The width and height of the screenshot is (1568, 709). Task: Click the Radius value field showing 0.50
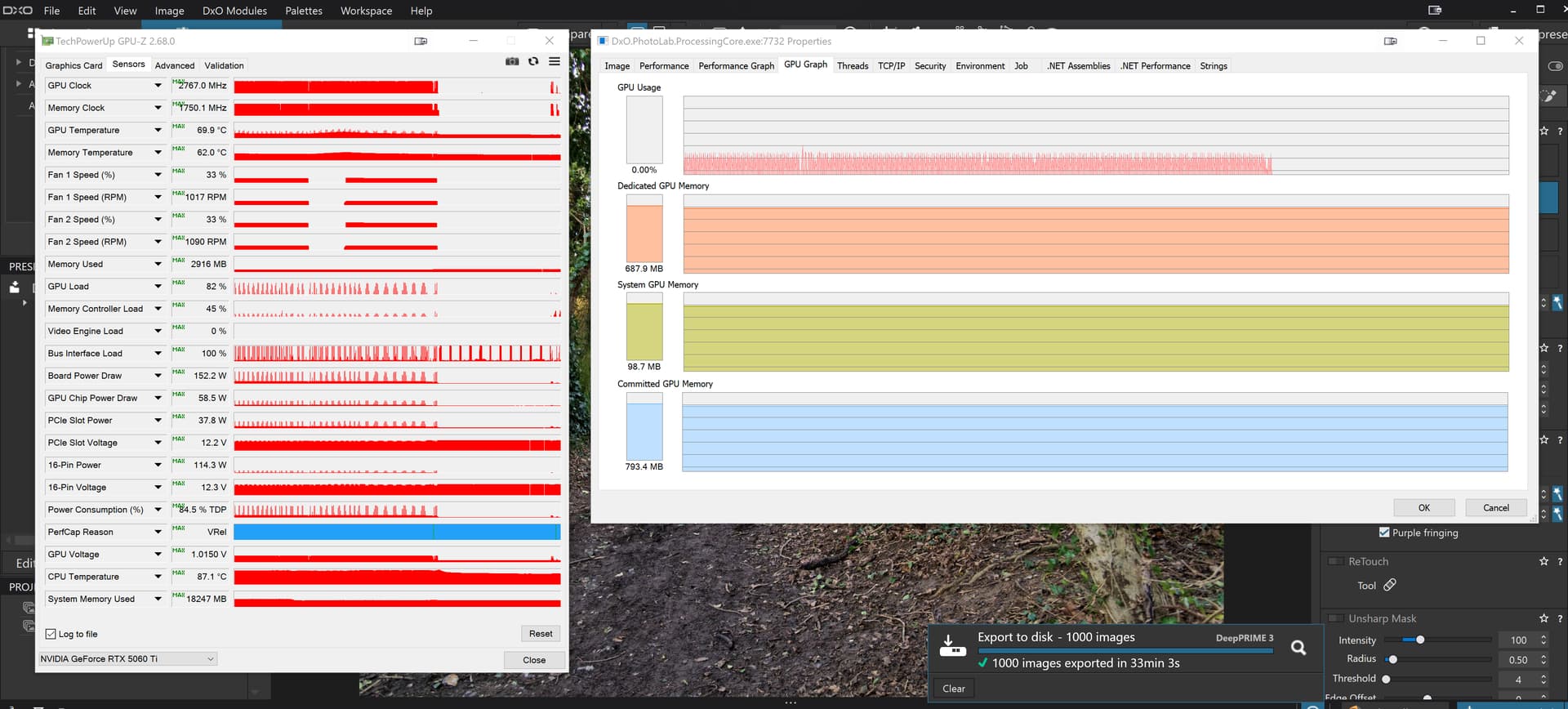tap(1517, 660)
